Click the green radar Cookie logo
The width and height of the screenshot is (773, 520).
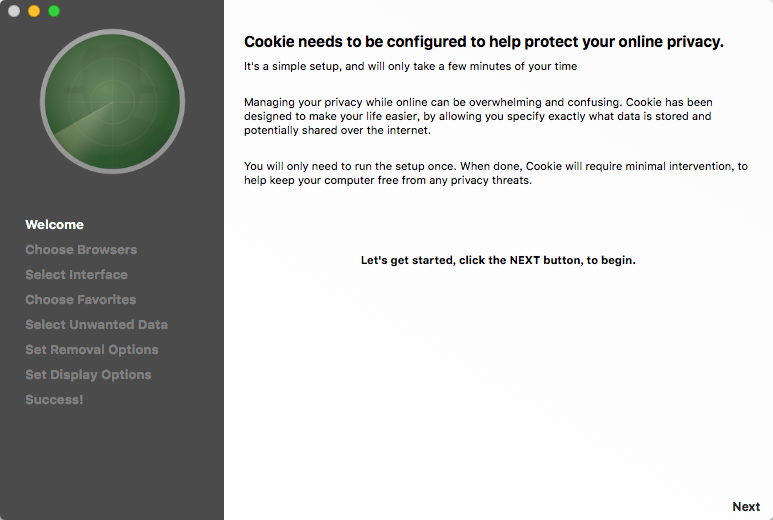click(x=112, y=102)
